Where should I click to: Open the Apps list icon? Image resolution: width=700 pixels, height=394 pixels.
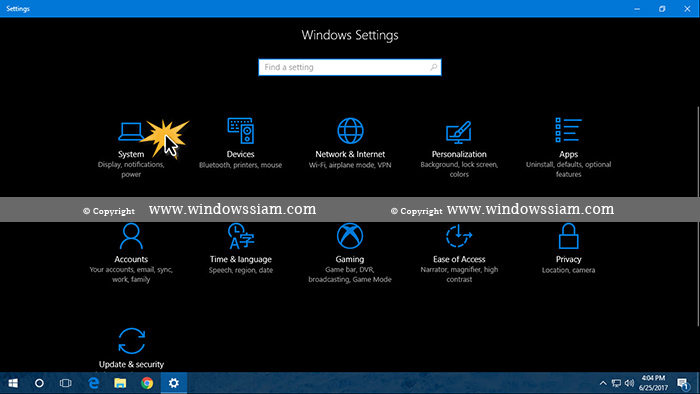pos(568,130)
